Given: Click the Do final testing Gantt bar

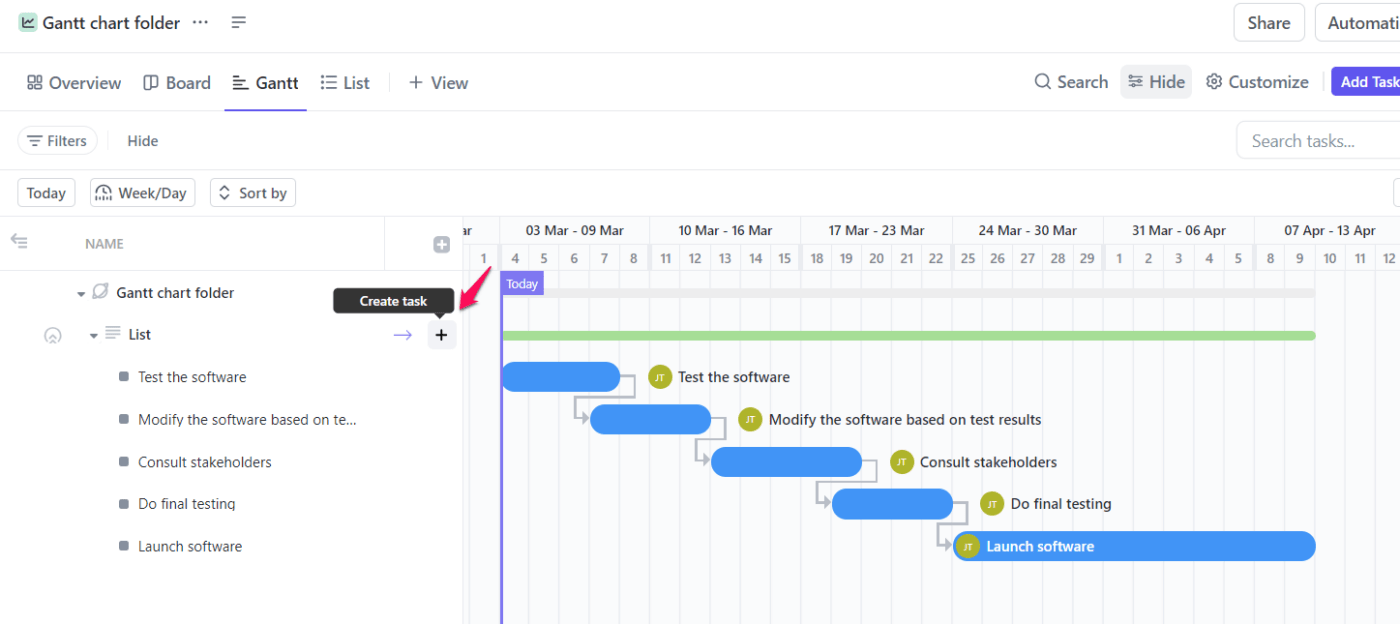Looking at the screenshot, I should (892, 504).
